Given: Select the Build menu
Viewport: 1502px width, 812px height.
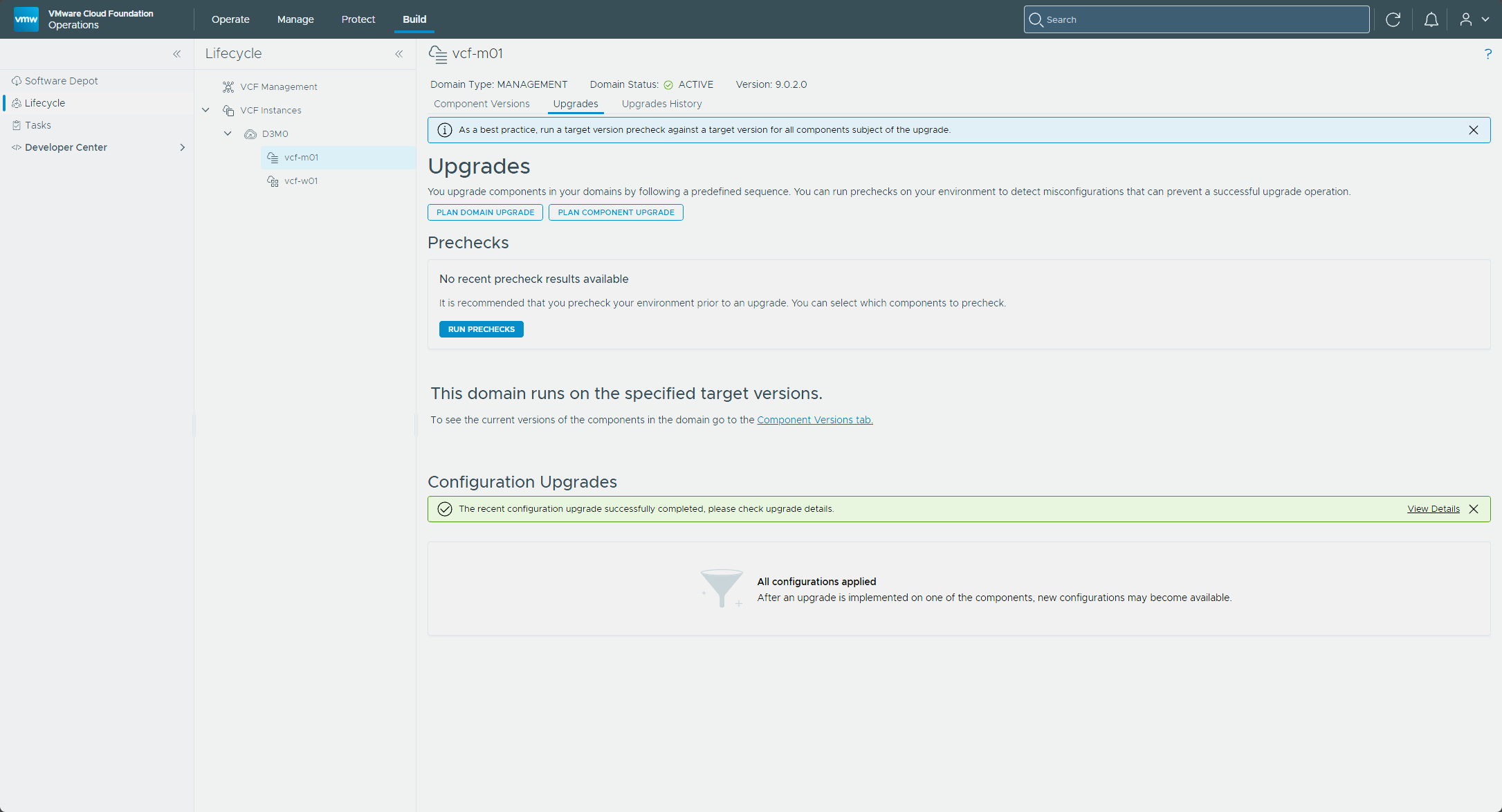Looking at the screenshot, I should (x=414, y=19).
